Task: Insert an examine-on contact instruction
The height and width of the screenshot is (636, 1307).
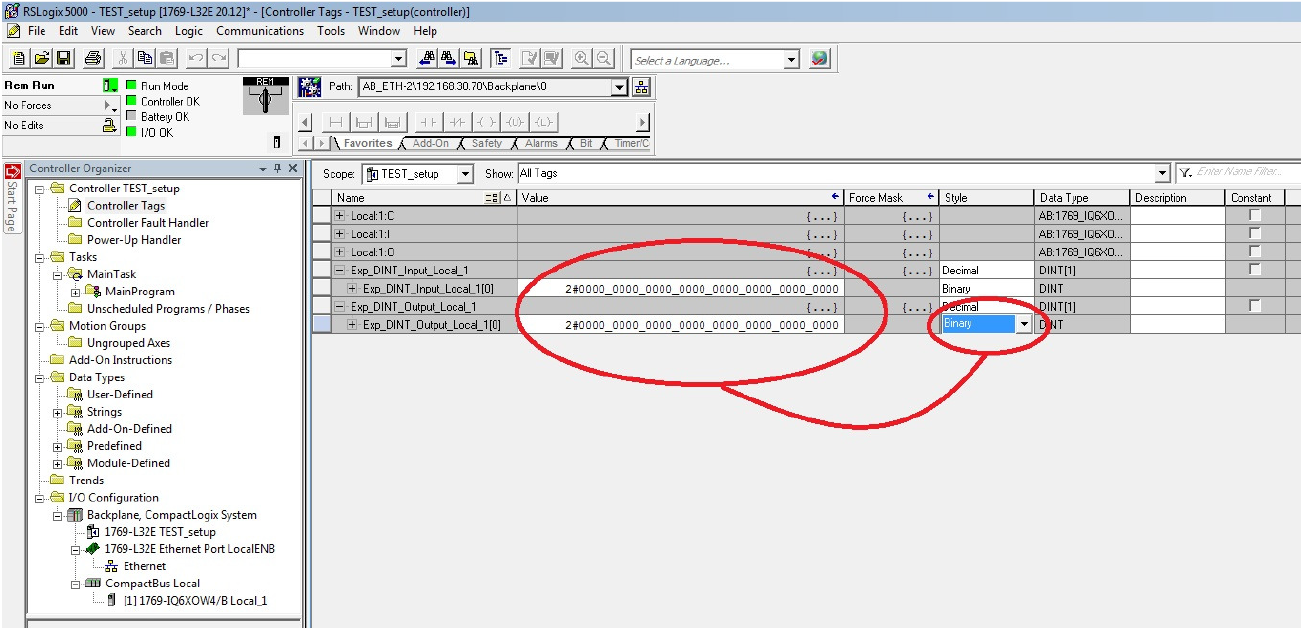Action: [x=428, y=122]
